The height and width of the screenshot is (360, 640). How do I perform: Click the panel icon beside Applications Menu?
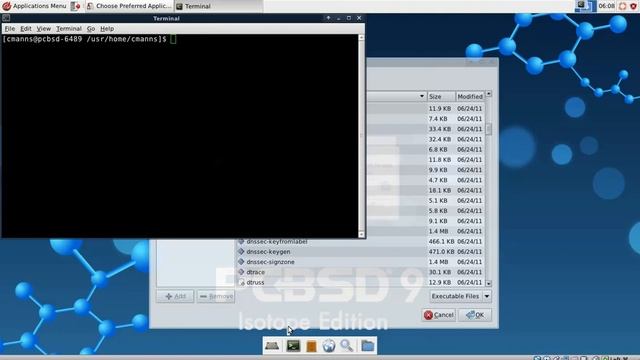pos(76,6)
